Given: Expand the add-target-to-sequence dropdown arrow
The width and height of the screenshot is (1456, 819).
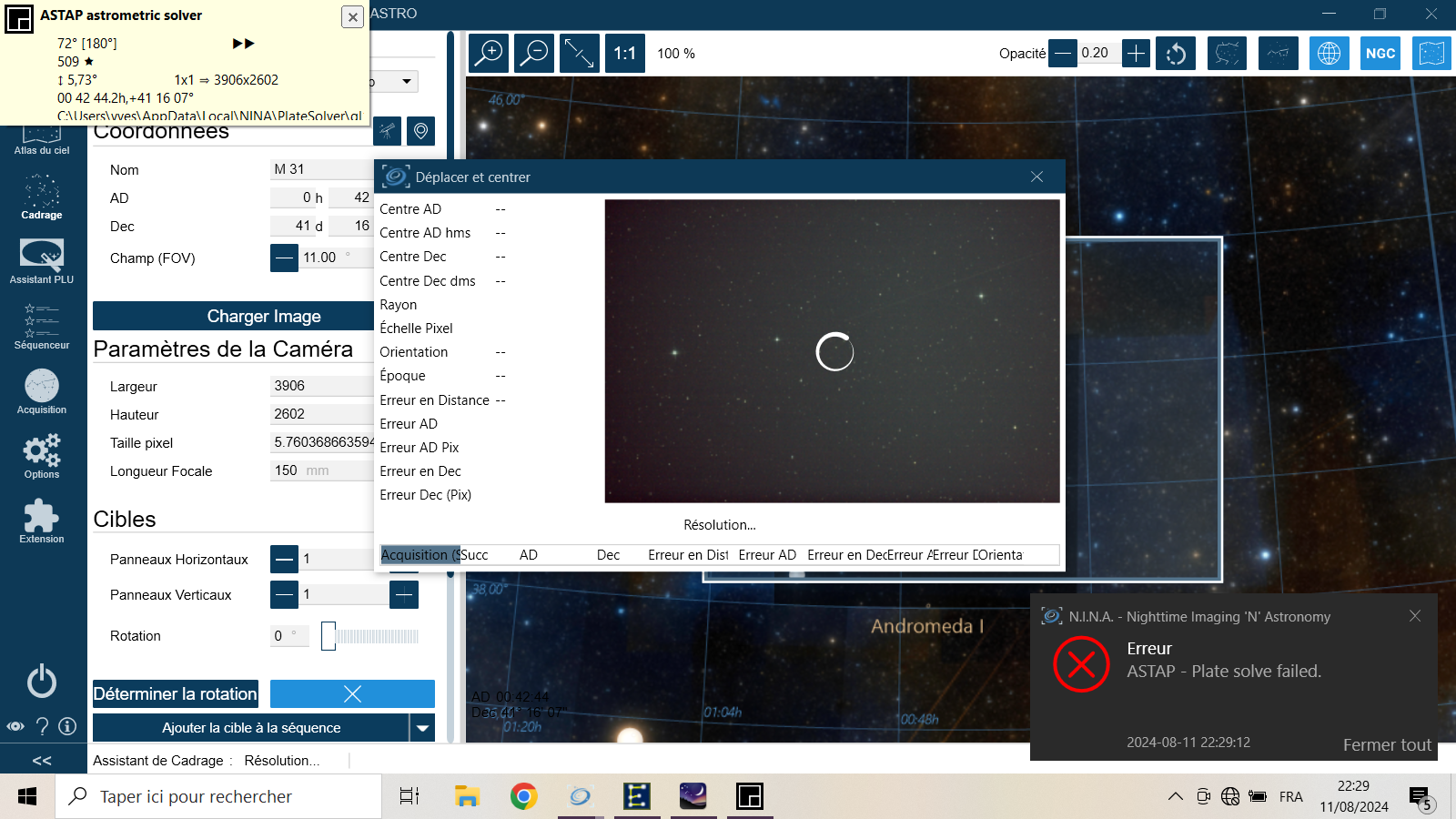Looking at the screenshot, I should [422, 728].
